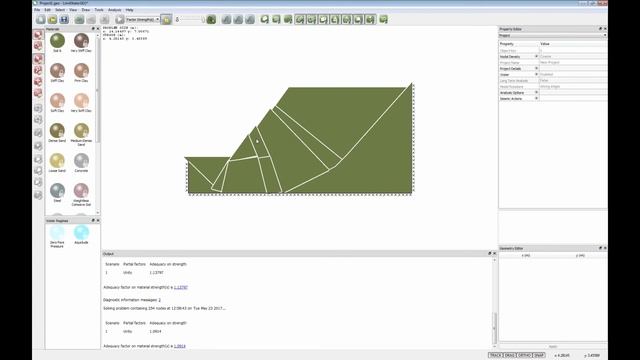Select the Firm Clay material

pos(81,73)
